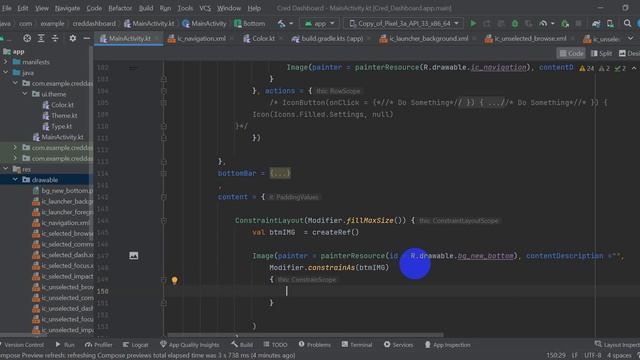Open the Build tool window
The height and width of the screenshot is (360, 640).
pyautogui.click(x=242, y=345)
